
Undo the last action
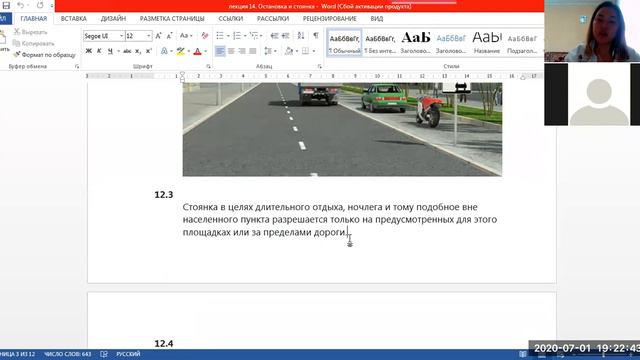click(x=20, y=5)
